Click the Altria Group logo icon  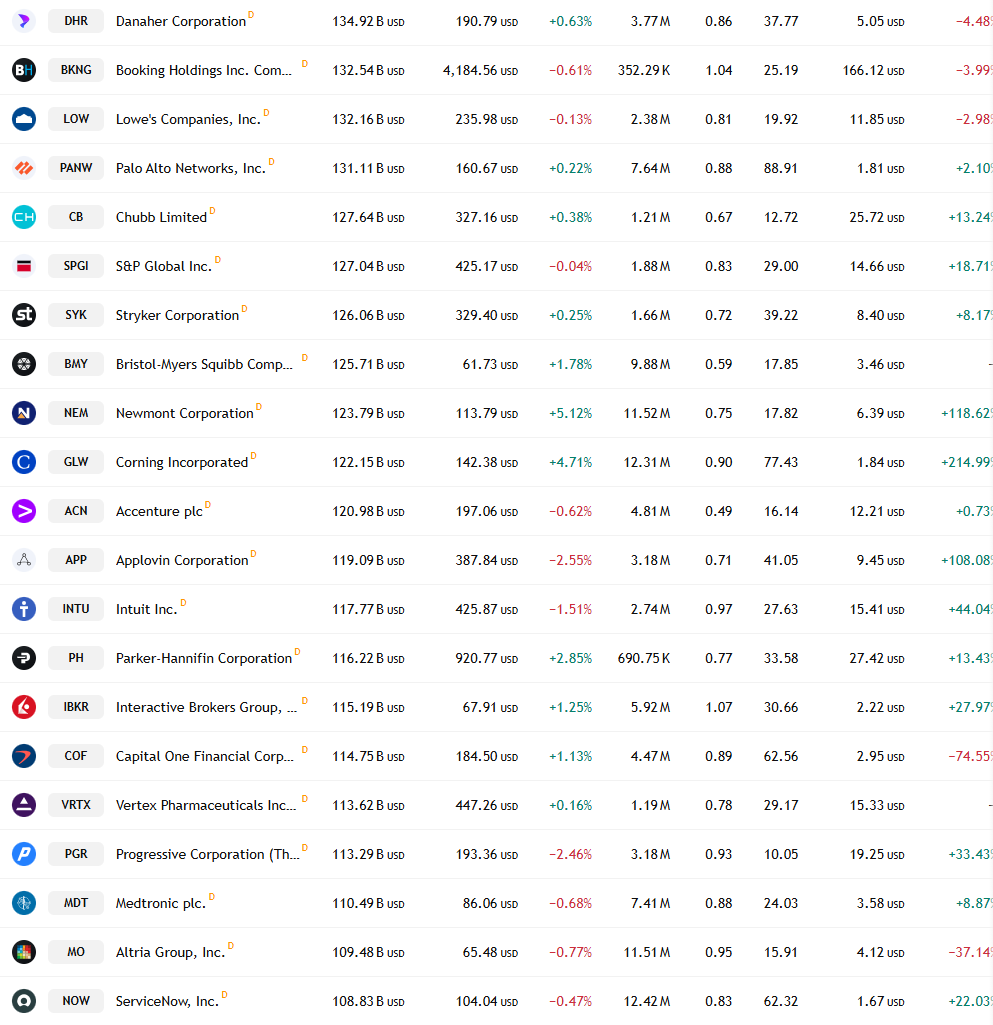pyautogui.click(x=24, y=952)
